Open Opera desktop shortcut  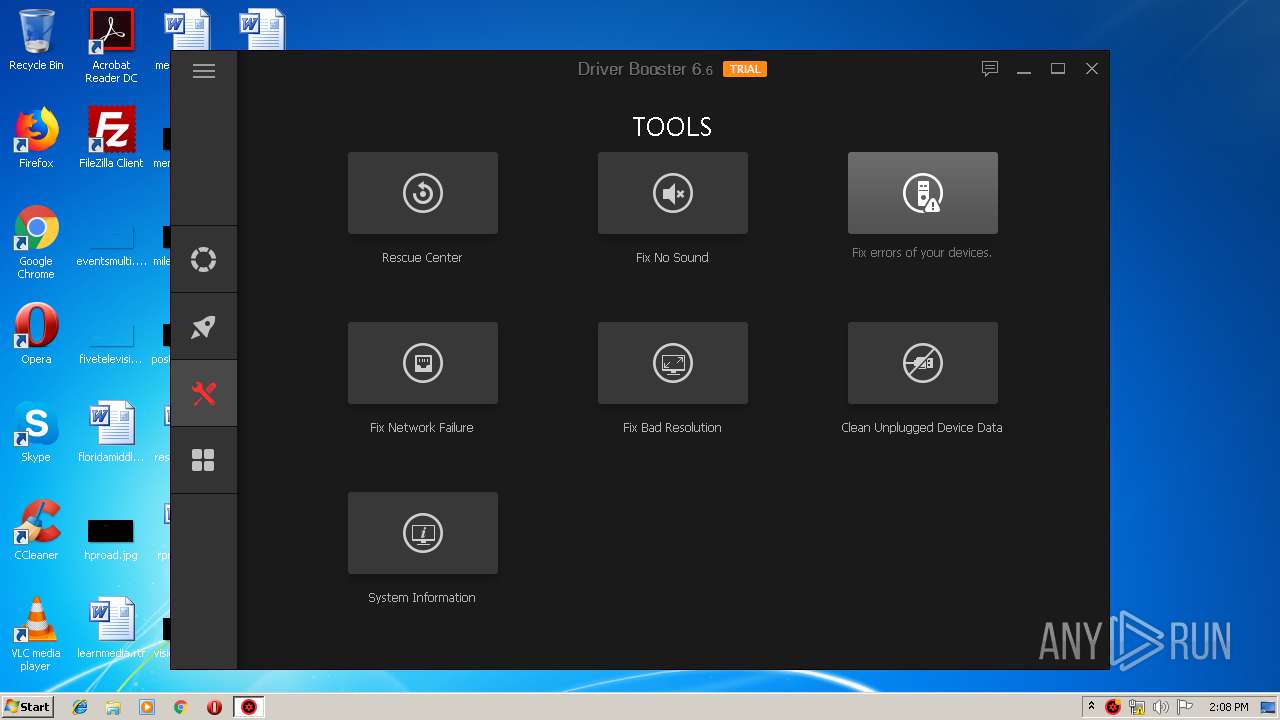click(x=36, y=333)
